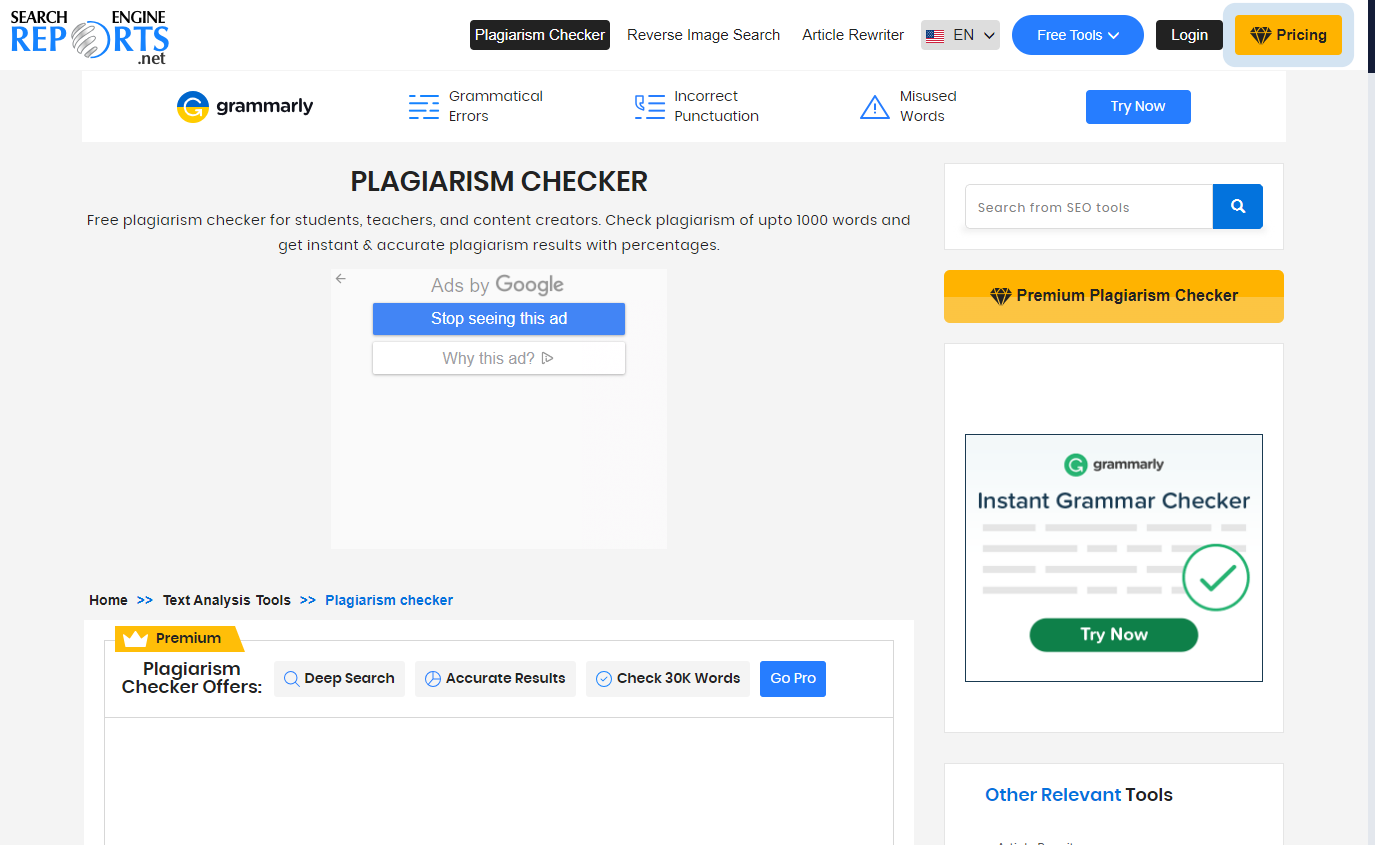Click Why this ad? button
This screenshot has width=1375, height=845.
click(499, 358)
